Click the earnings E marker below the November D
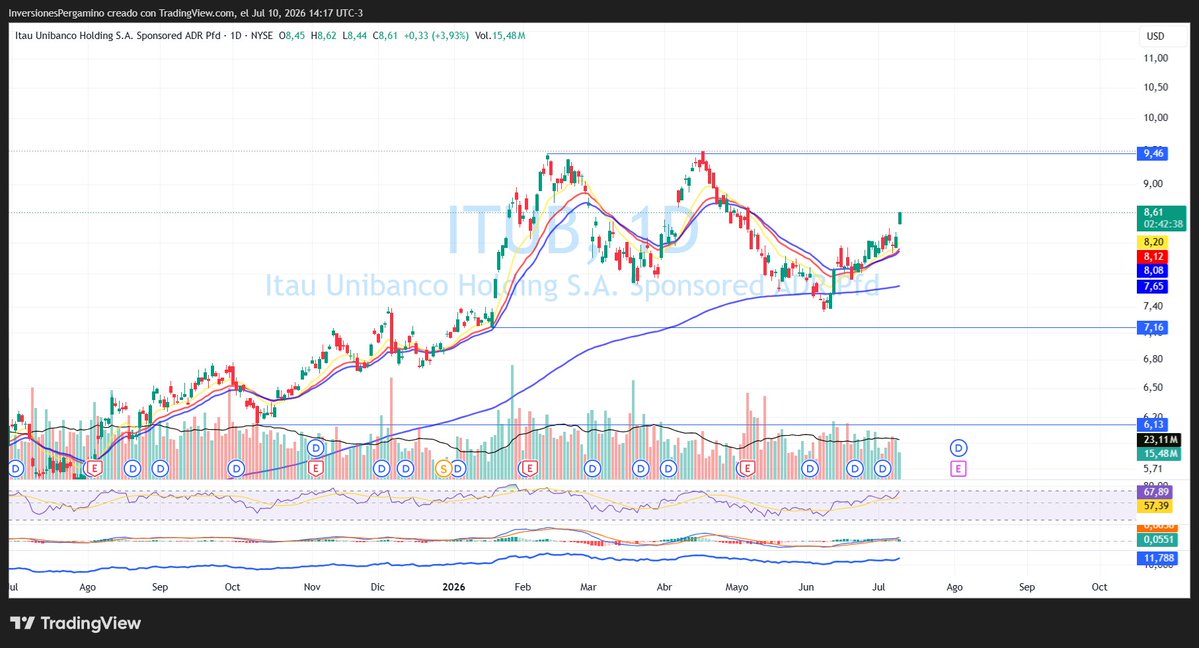The image size is (1199, 648). pos(315,467)
